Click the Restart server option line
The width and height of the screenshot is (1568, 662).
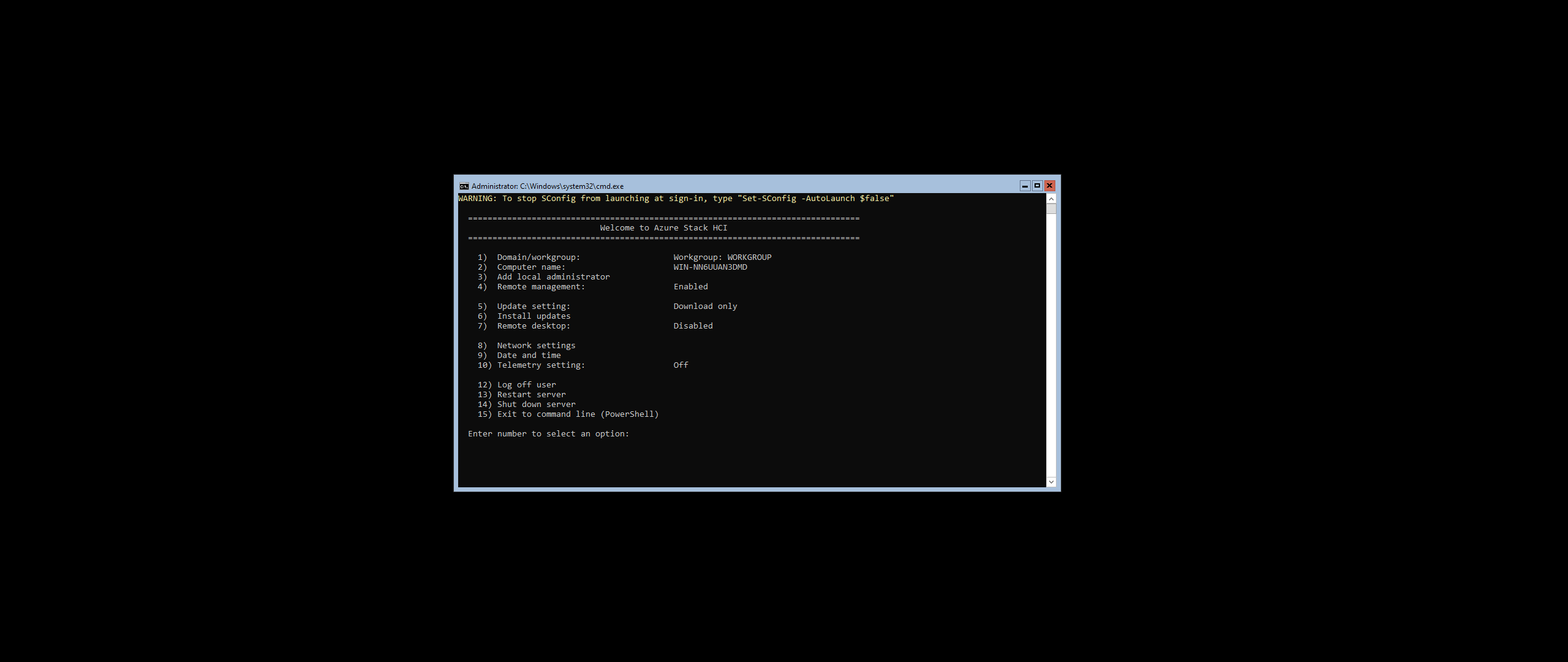pos(531,395)
